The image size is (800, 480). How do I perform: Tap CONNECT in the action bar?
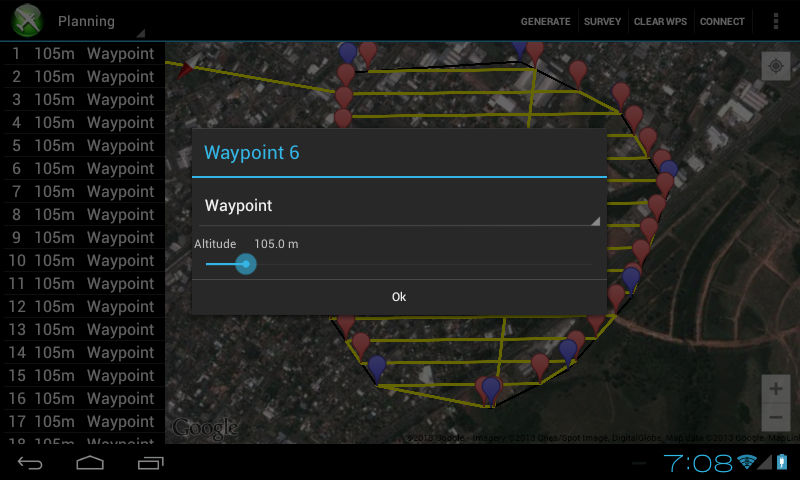pos(722,21)
